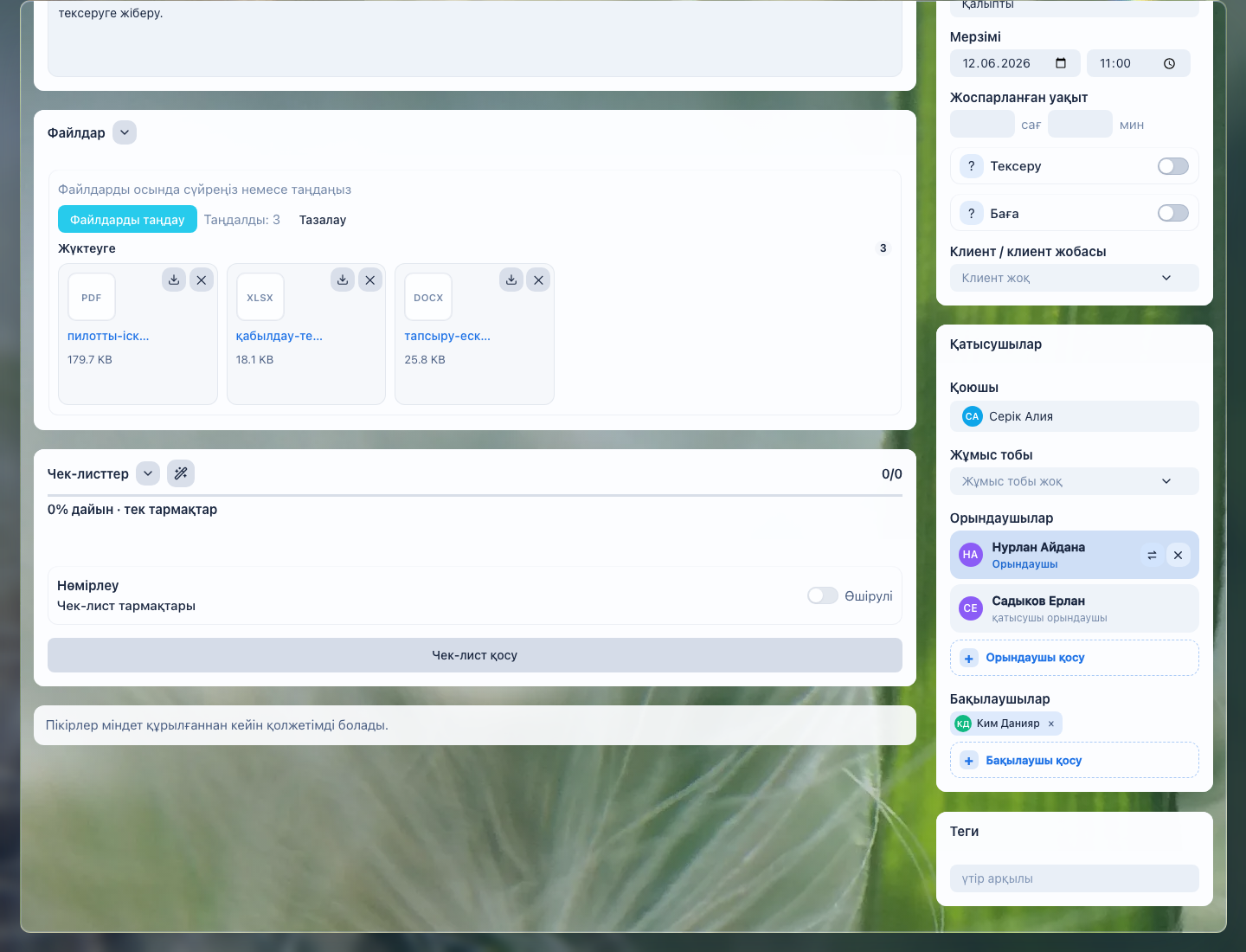Click Чек-лист қосу button
The height and width of the screenshot is (952, 1246).
(475, 655)
